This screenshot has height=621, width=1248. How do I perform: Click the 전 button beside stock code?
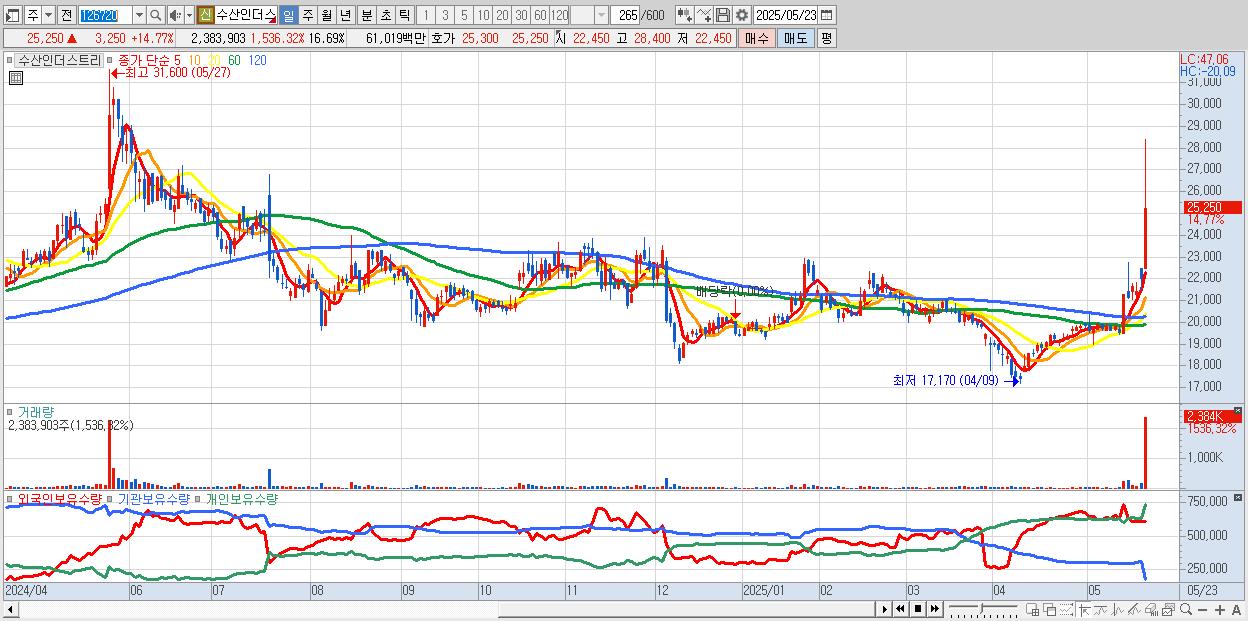(66, 15)
